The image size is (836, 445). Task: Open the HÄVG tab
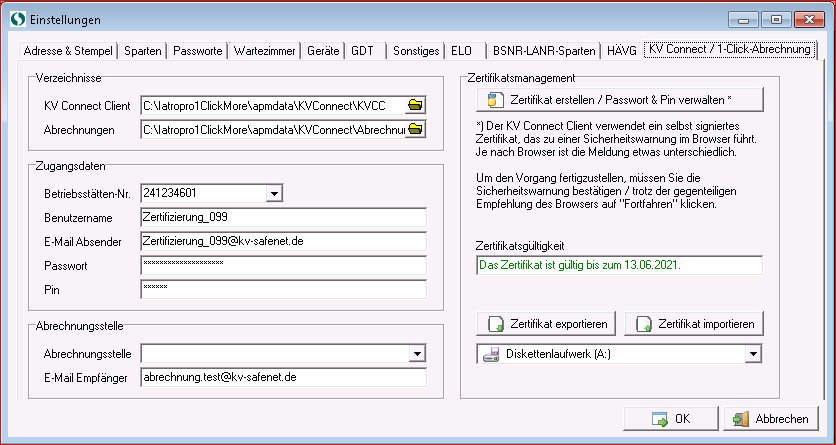(x=620, y=49)
